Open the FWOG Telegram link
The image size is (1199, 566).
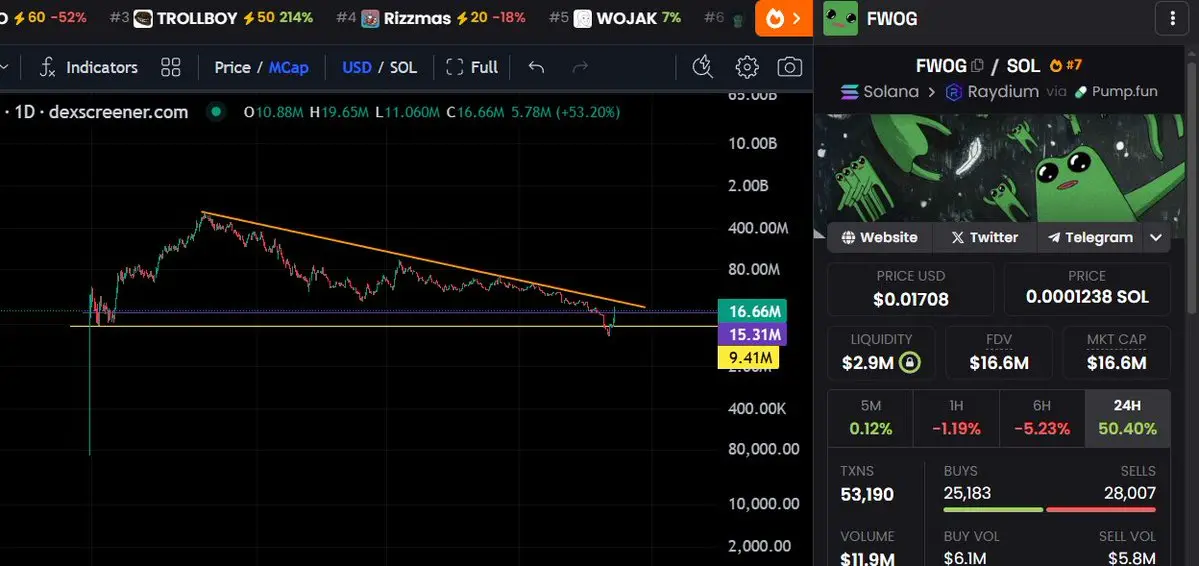pyautogui.click(x=1090, y=237)
